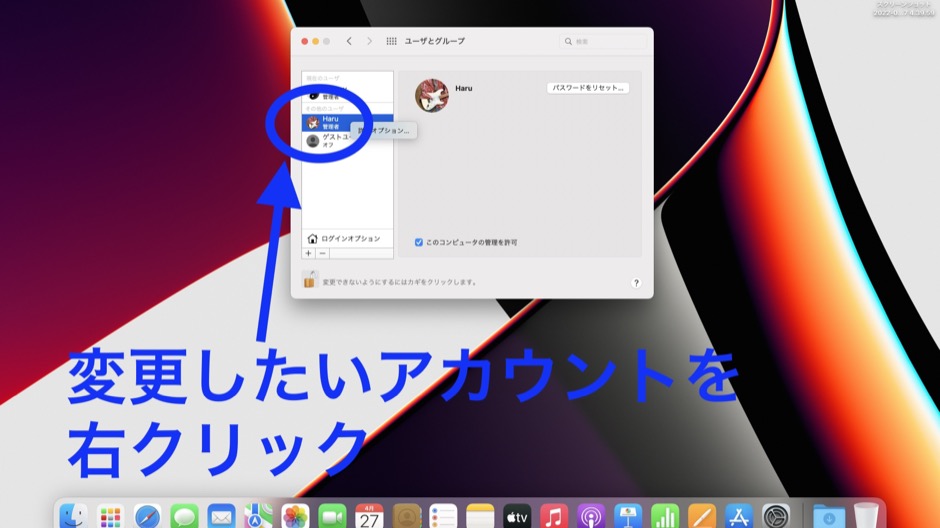940x528 pixels.
Task: Toggle このコンピュータの管理を許可 checkbox
Action: point(419,242)
